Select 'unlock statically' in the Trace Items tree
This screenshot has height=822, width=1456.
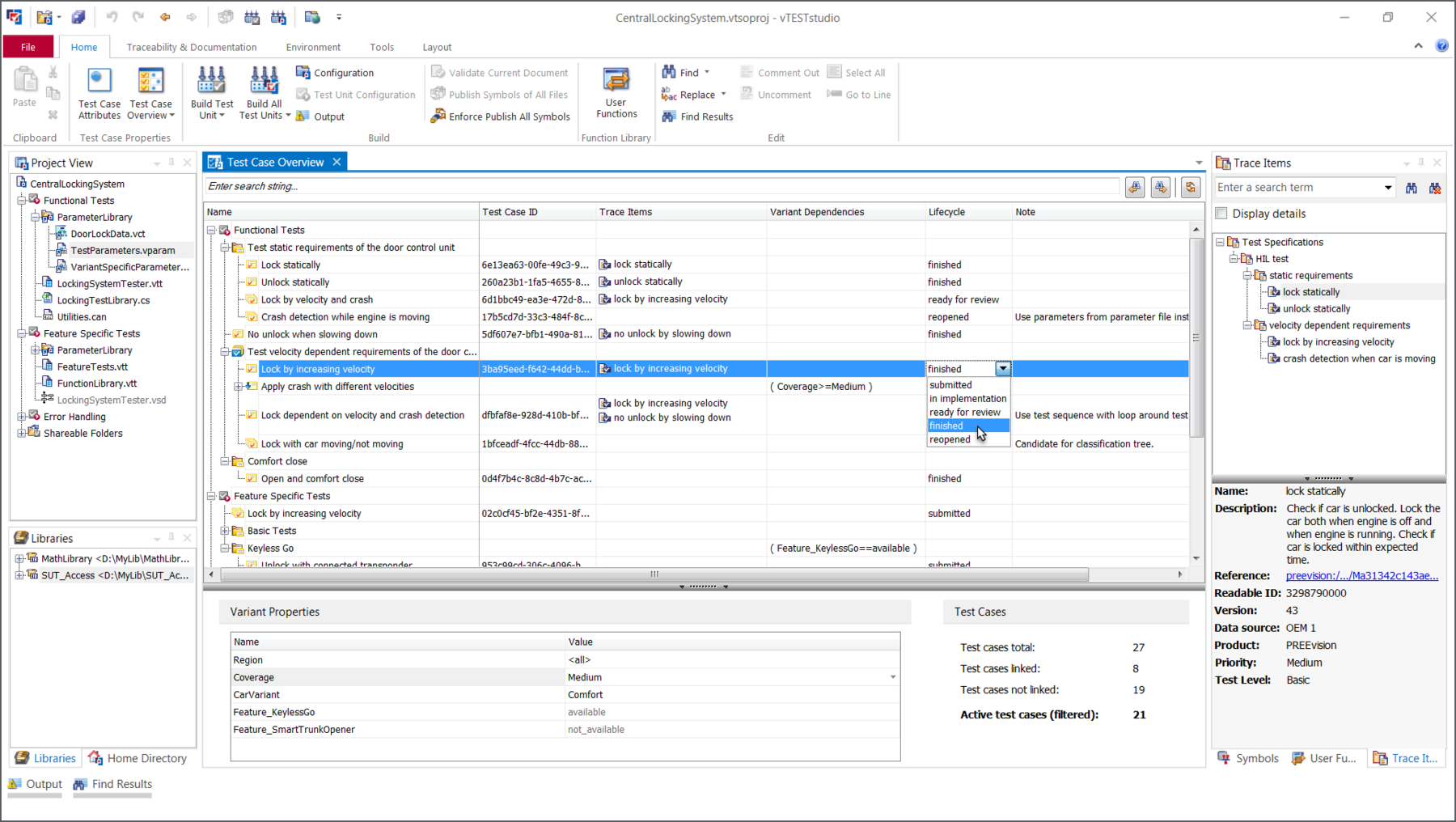1316,308
